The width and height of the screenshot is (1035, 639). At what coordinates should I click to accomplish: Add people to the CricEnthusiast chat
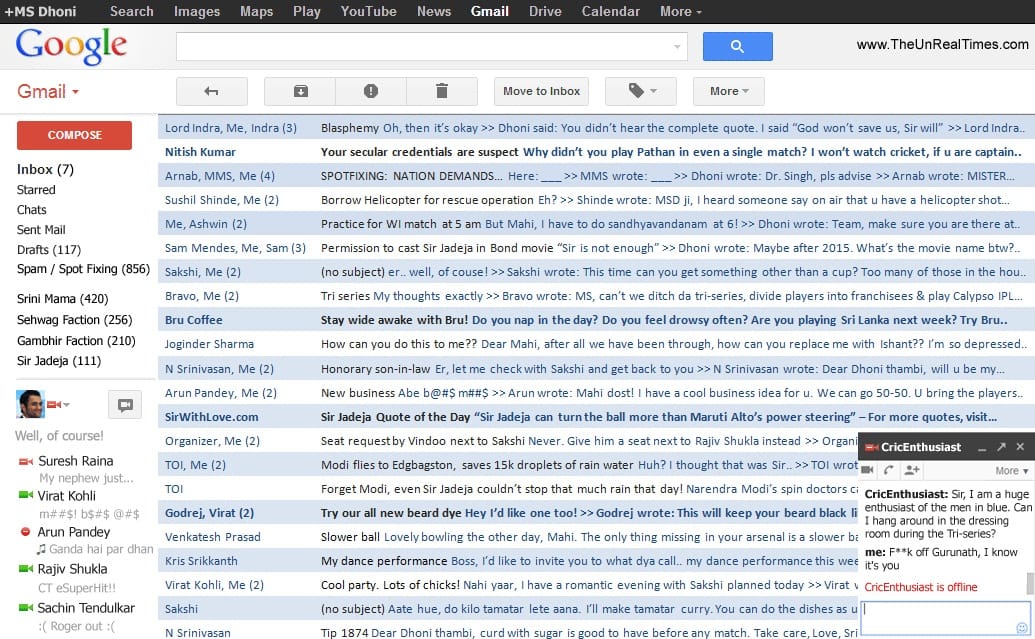[x=912, y=470]
